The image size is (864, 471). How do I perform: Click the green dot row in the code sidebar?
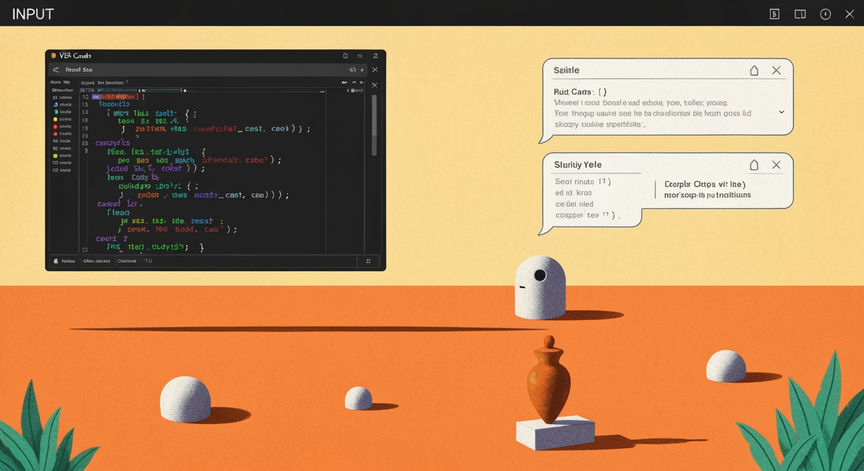[62, 156]
